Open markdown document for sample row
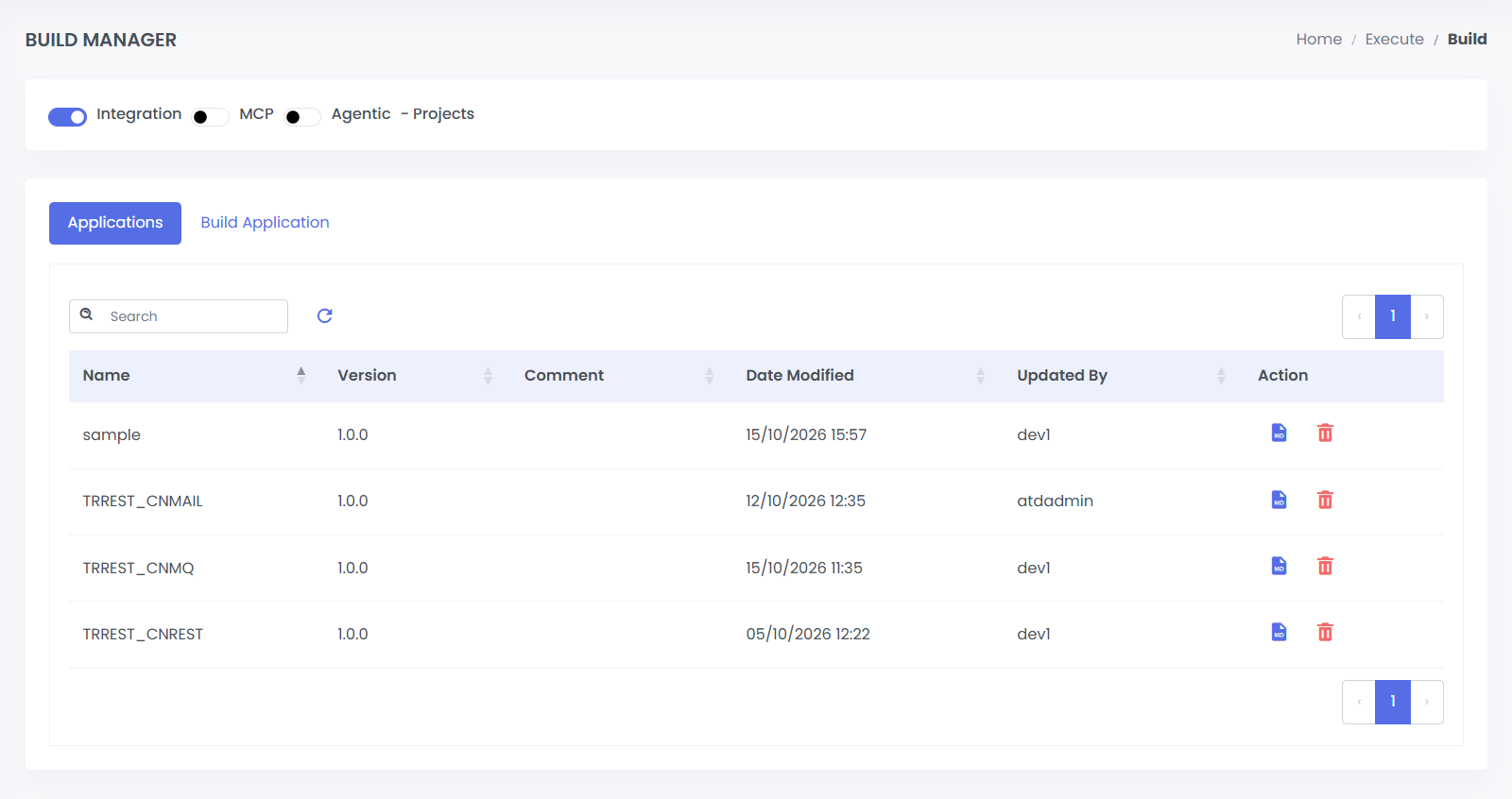The image size is (1512, 799). 1279,433
